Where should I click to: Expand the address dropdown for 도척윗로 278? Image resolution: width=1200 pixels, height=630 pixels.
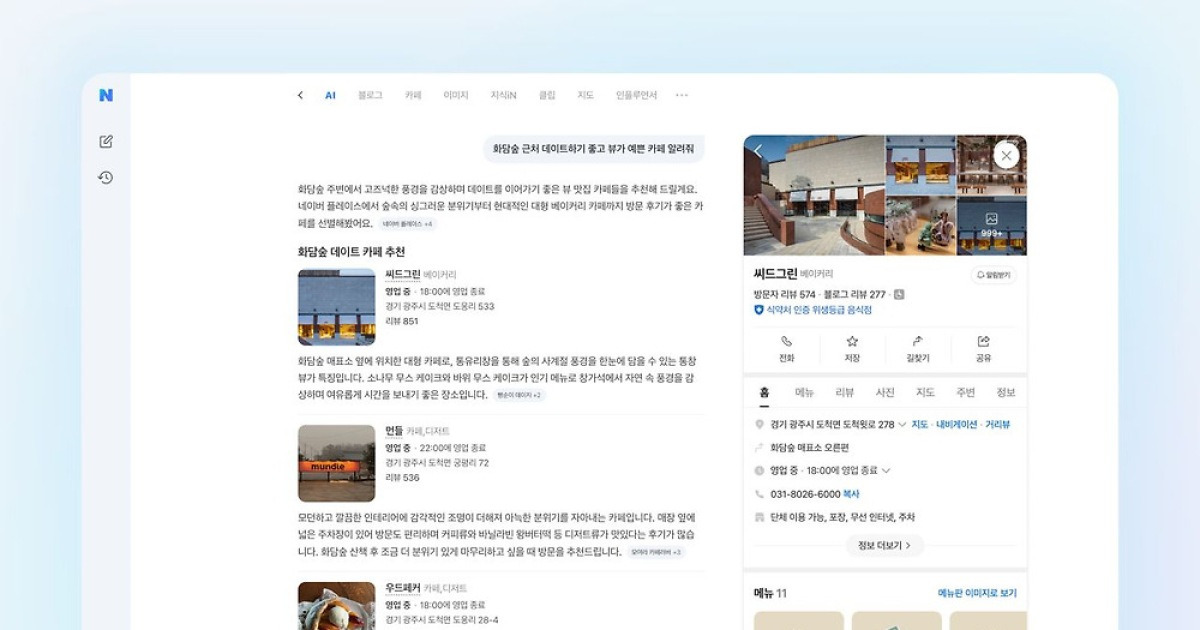tap(903, 422)
